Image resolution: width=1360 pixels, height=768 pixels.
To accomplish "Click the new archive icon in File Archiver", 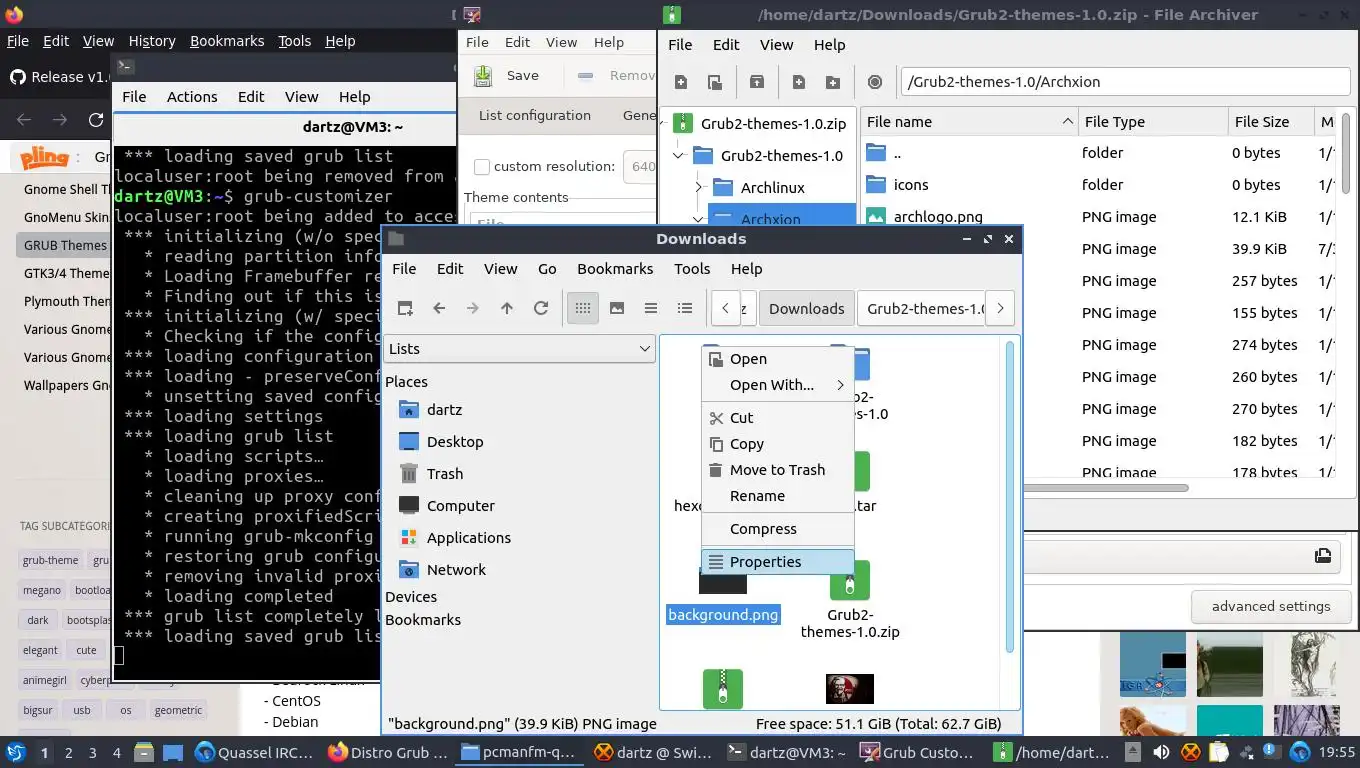I will (x=681, y=82).
